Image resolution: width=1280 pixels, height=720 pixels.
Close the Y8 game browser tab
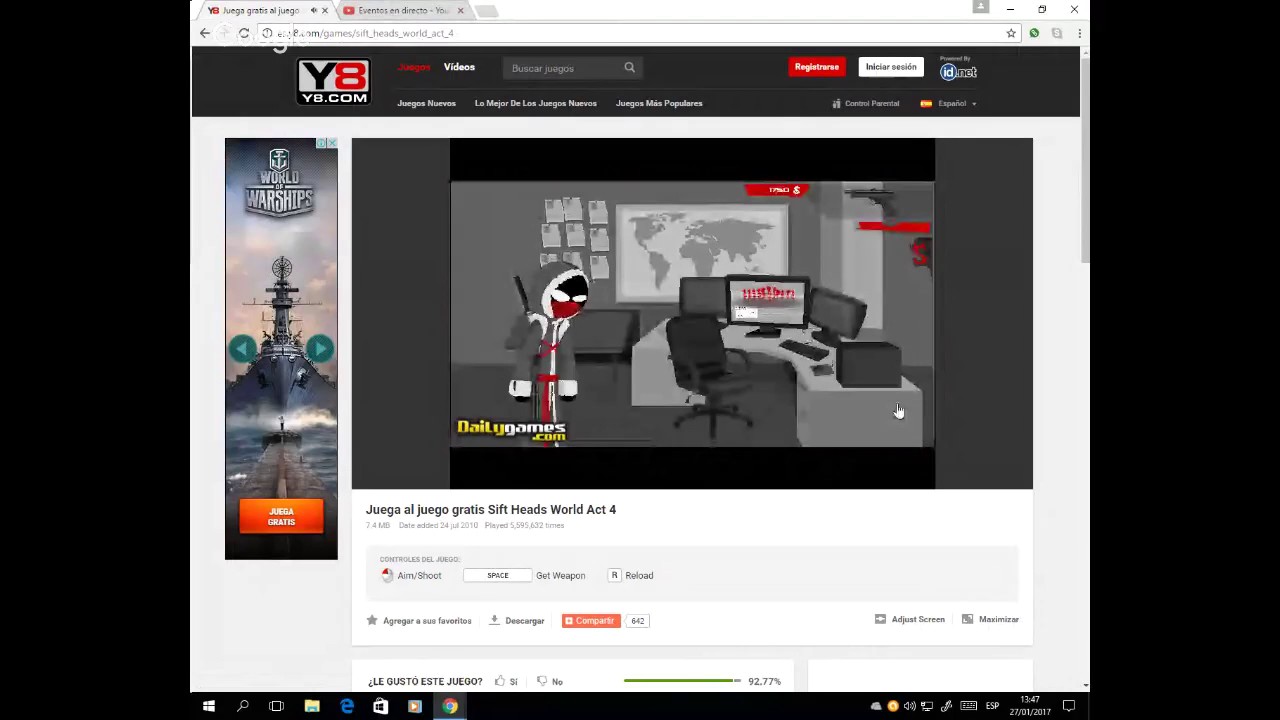coord(324,10)
